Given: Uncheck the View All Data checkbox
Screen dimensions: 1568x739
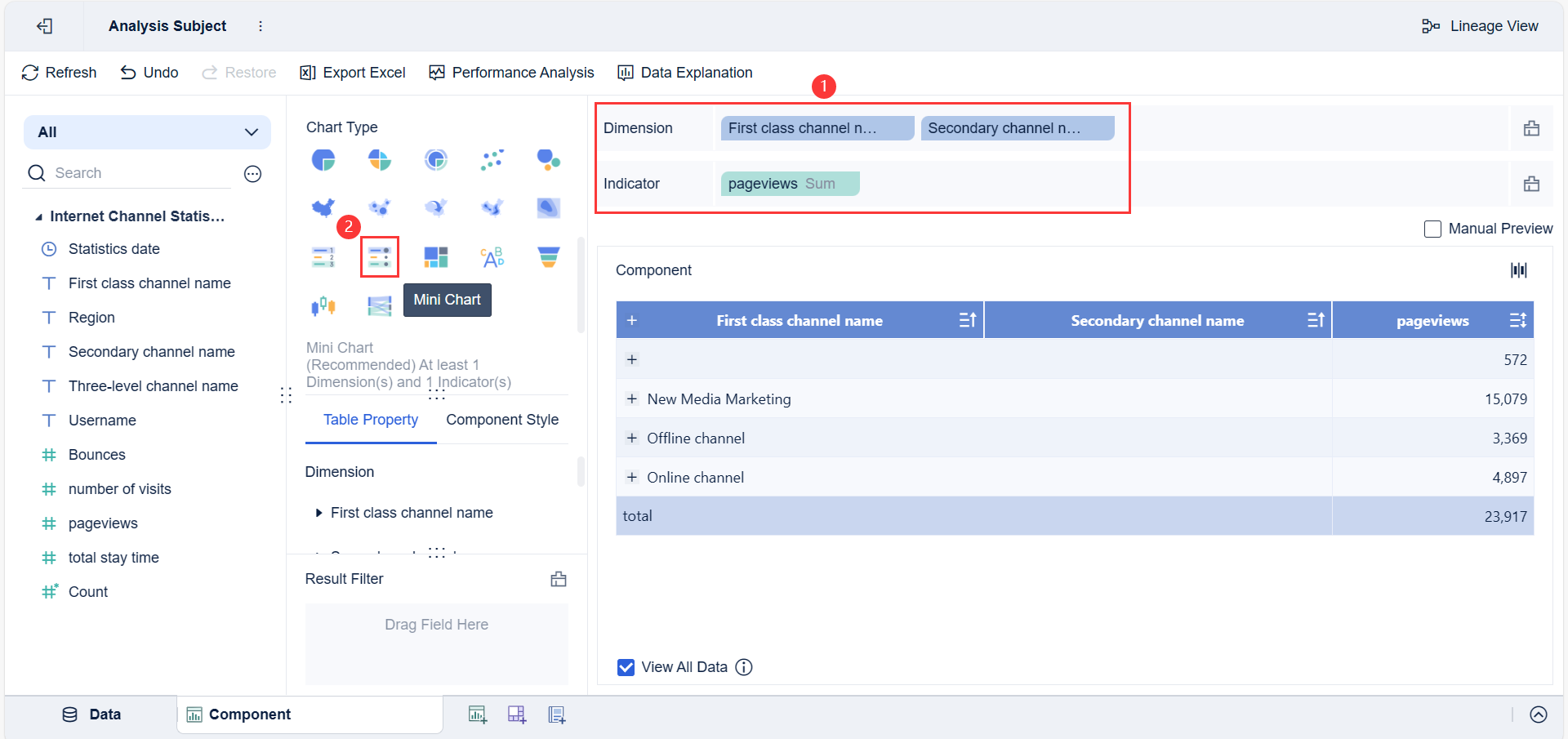Looking at the screenshot, I should 626,667.
